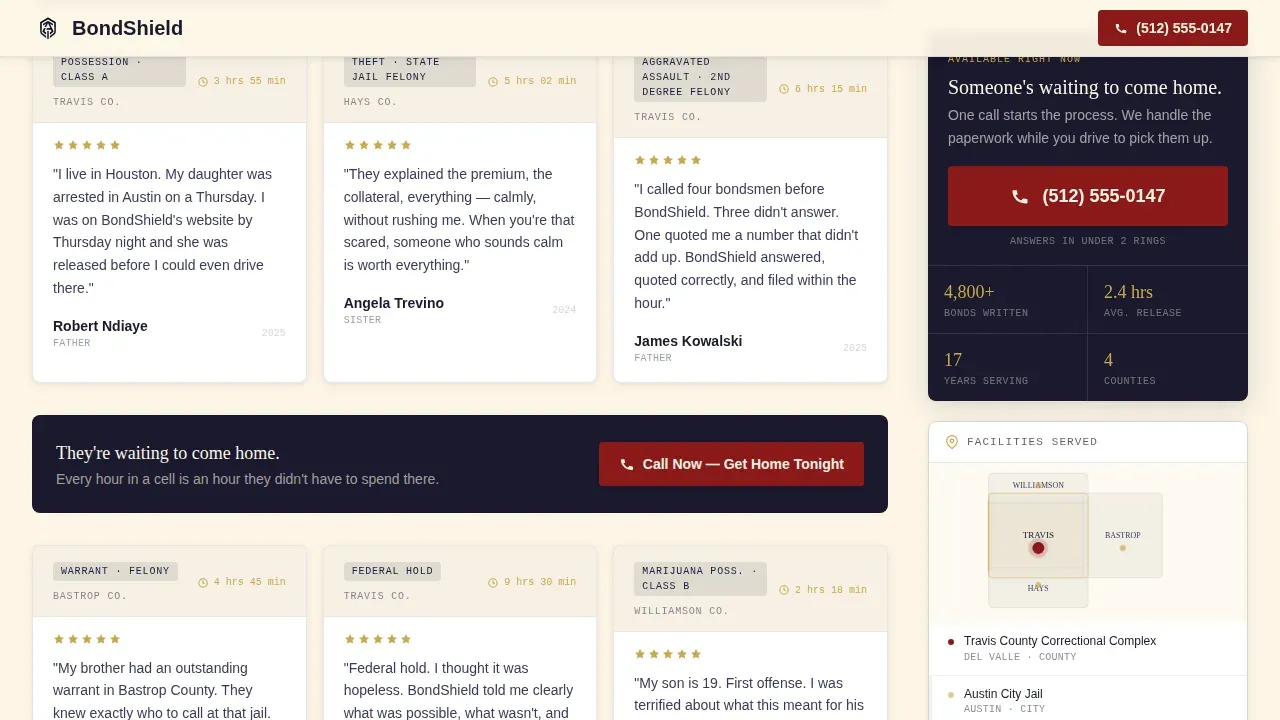Select Bastrop county region on map

coord(1125,535)
